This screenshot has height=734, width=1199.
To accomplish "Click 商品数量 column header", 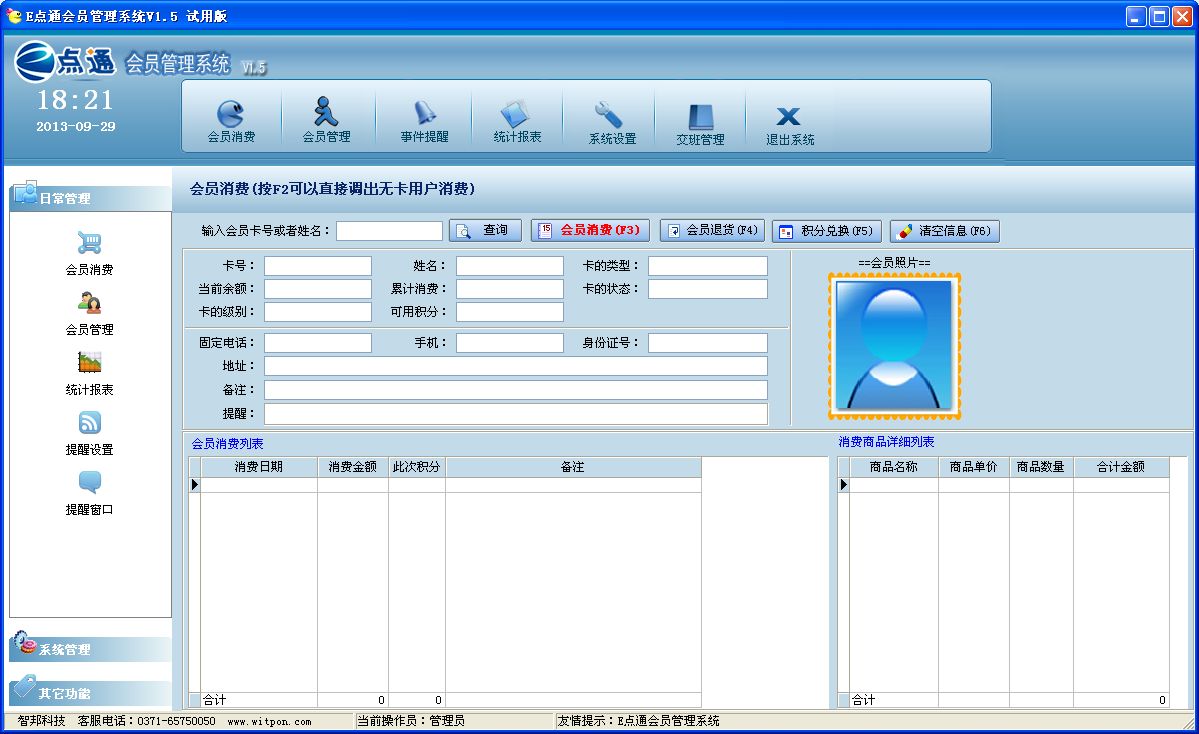I will coord(1041,467).
